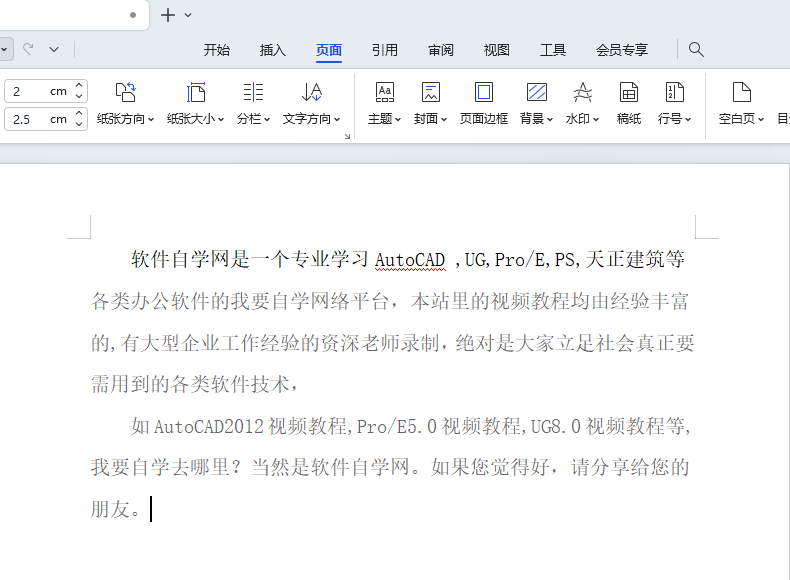
Task: Click the cover page icon (封面)
Action: pyautogui.click(x=430, y=92)
